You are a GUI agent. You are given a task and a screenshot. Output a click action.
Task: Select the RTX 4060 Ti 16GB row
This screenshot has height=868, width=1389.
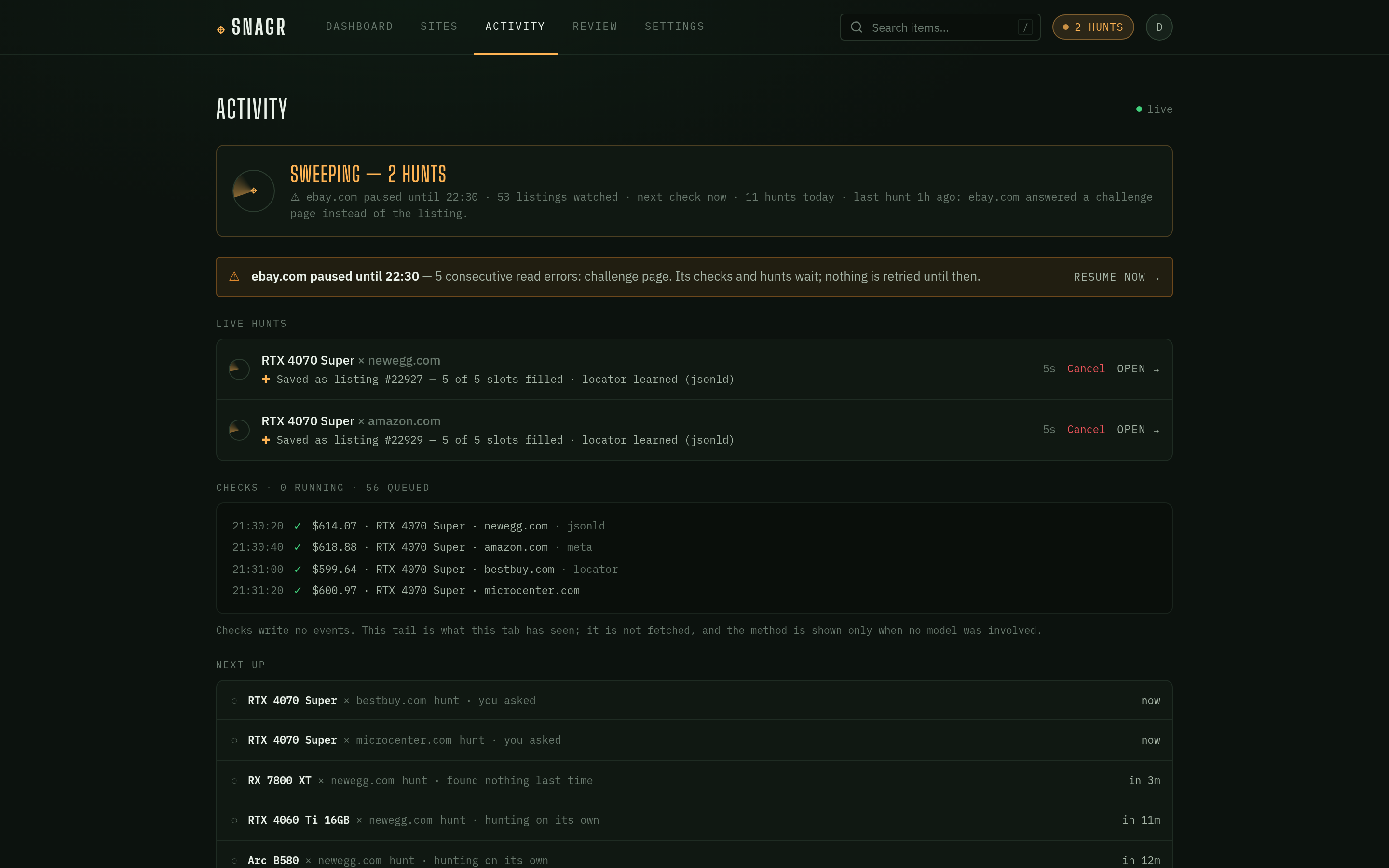coord(694,820)
